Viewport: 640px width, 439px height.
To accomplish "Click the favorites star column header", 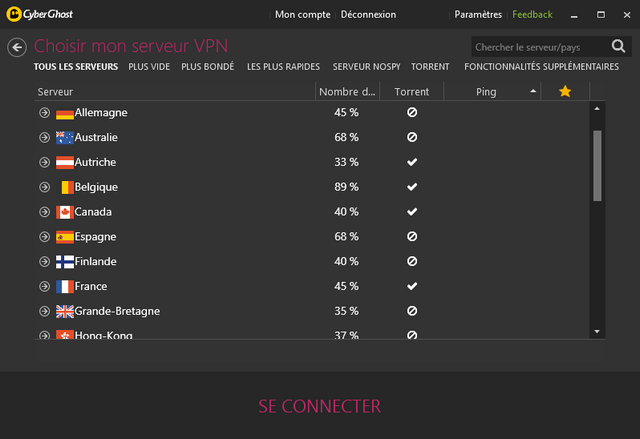I will pos(565,91).
